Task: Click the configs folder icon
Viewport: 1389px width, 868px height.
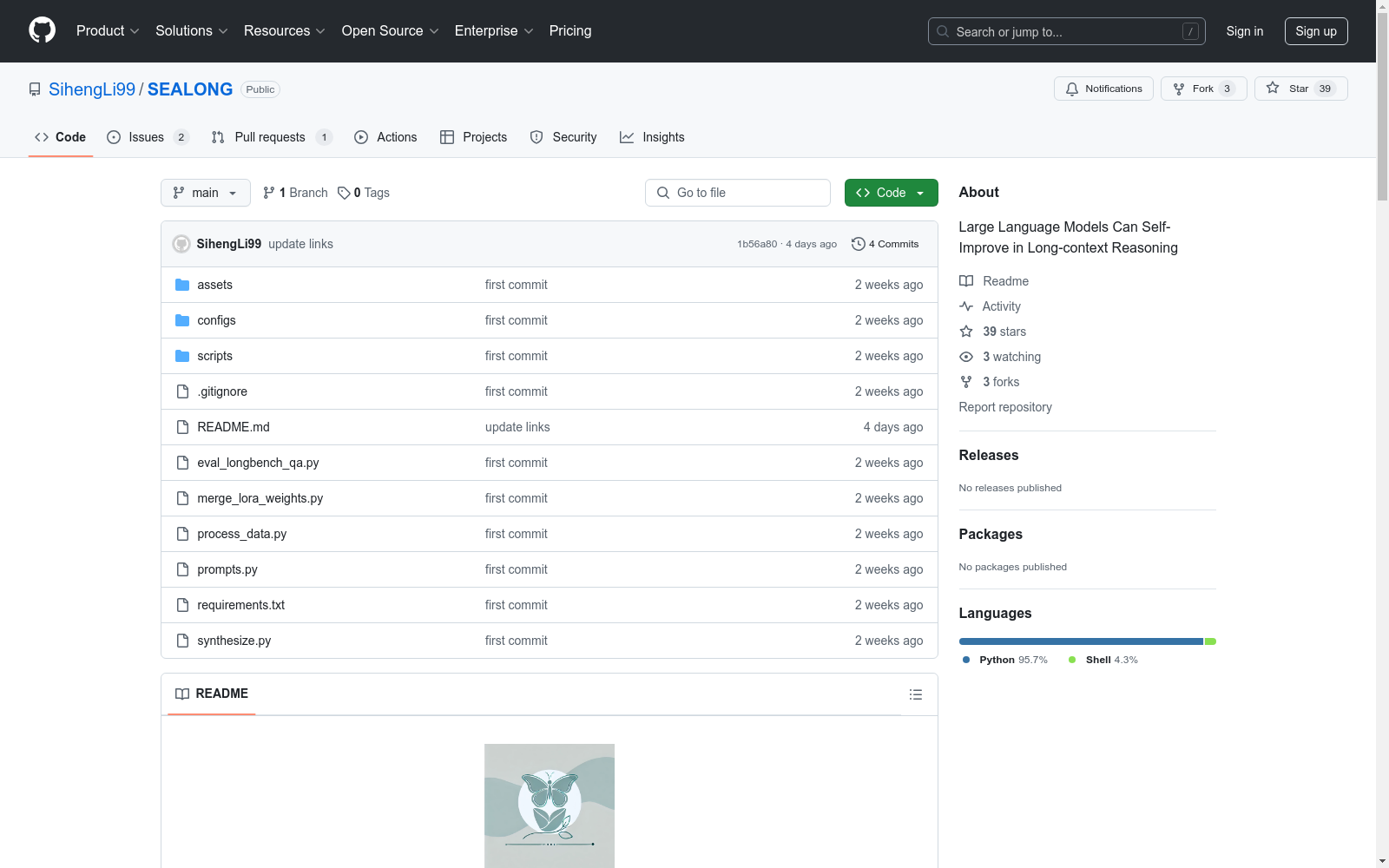Action: point(182,320)
